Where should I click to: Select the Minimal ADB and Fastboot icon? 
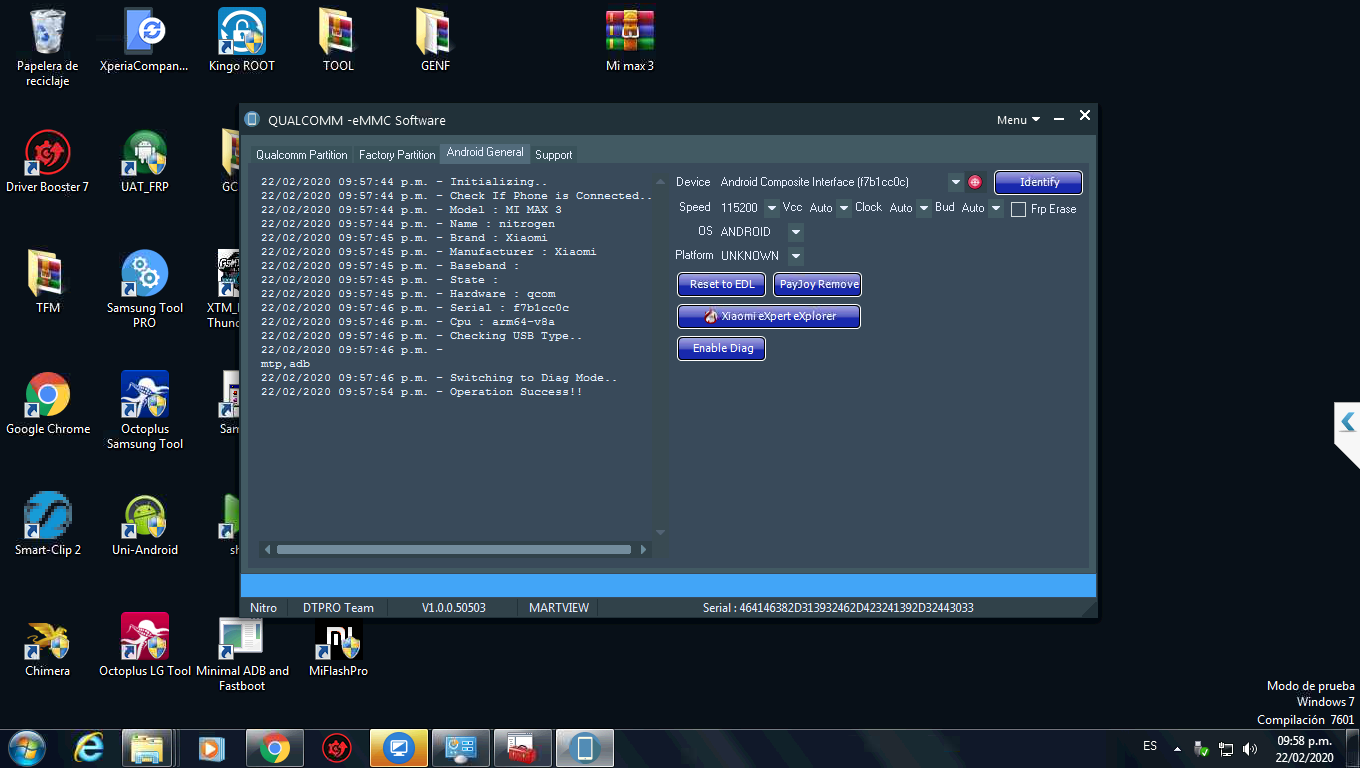pyautogui.click(x=242, y=653)
